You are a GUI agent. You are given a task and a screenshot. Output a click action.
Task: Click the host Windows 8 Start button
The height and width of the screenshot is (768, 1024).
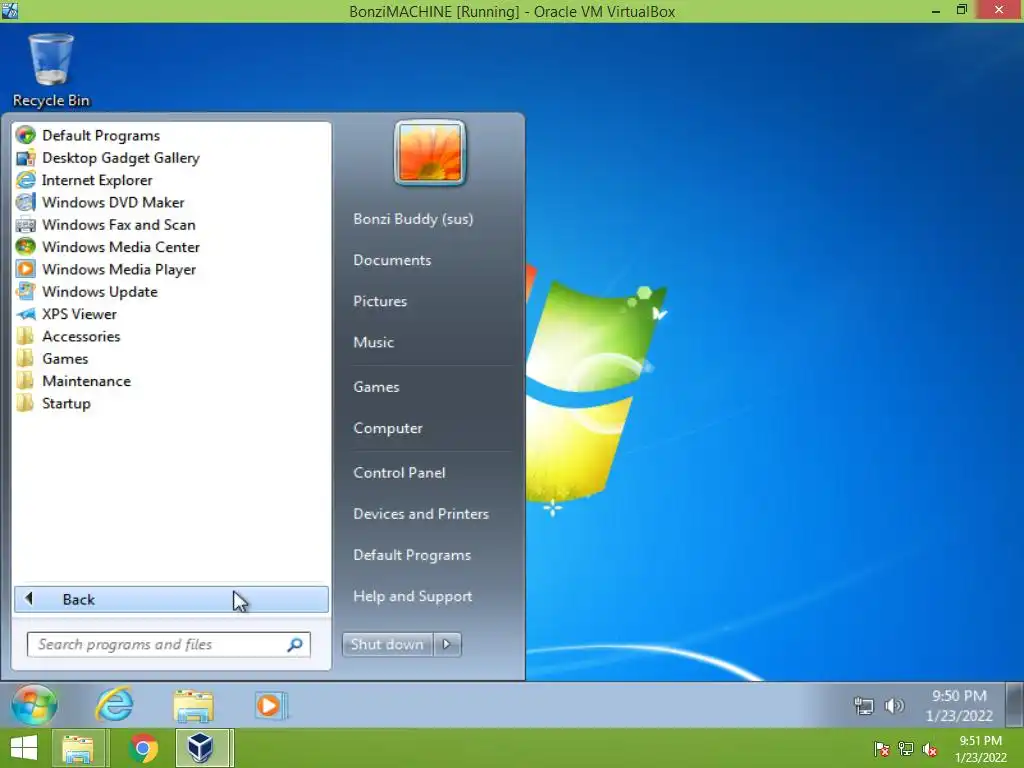(24, 748)
